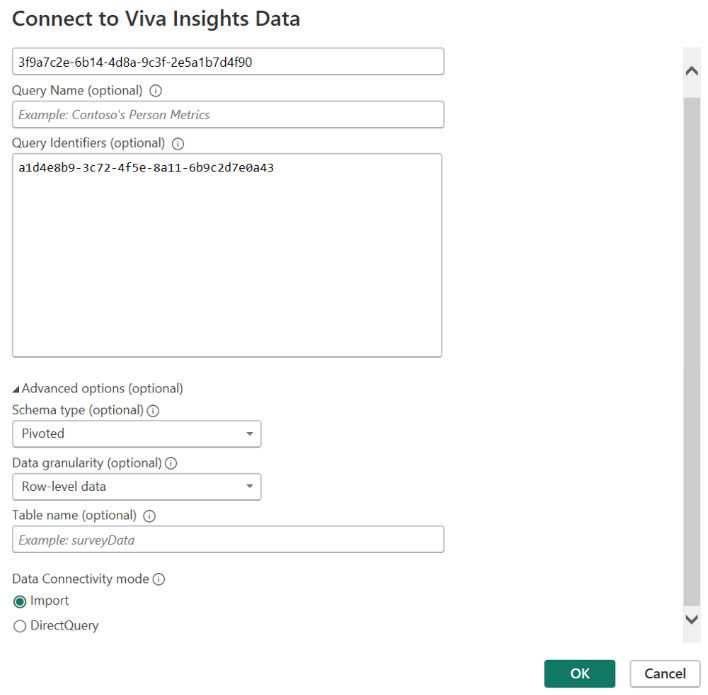The height and width of the screenshot is (695, 708).
Task: Show info for Data Connectivity mode
Action: 159,580
